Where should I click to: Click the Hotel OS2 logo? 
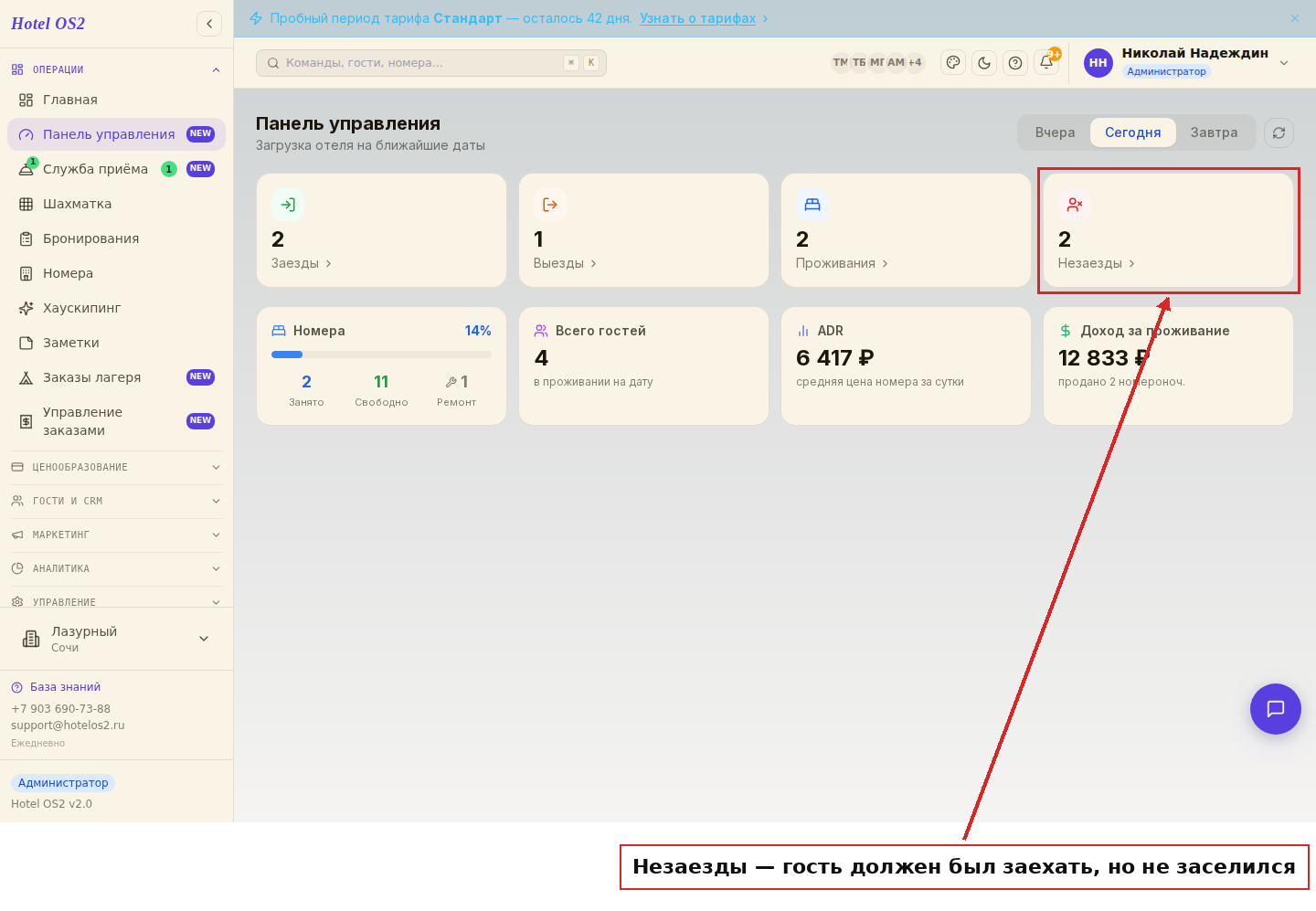pyautogui.click(x=48, y=24)
